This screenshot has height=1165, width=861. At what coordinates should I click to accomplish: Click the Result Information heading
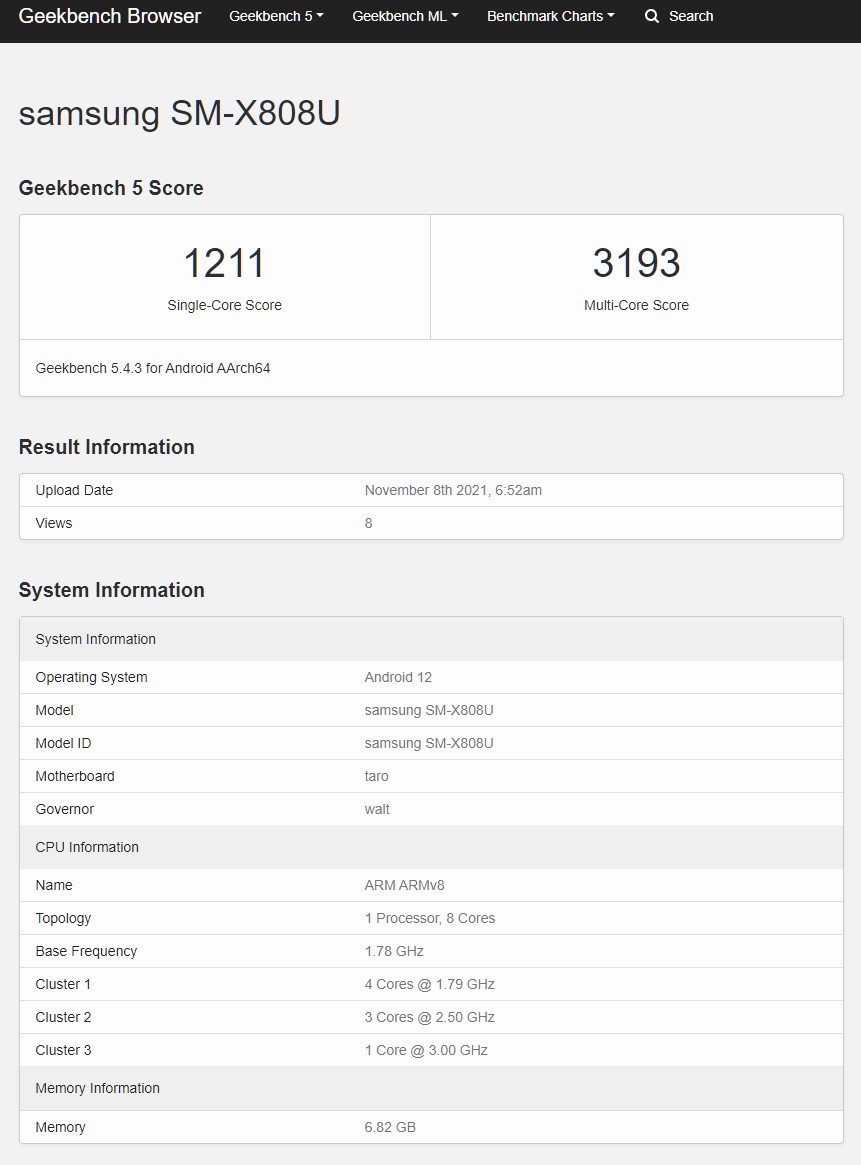point(107,448)
